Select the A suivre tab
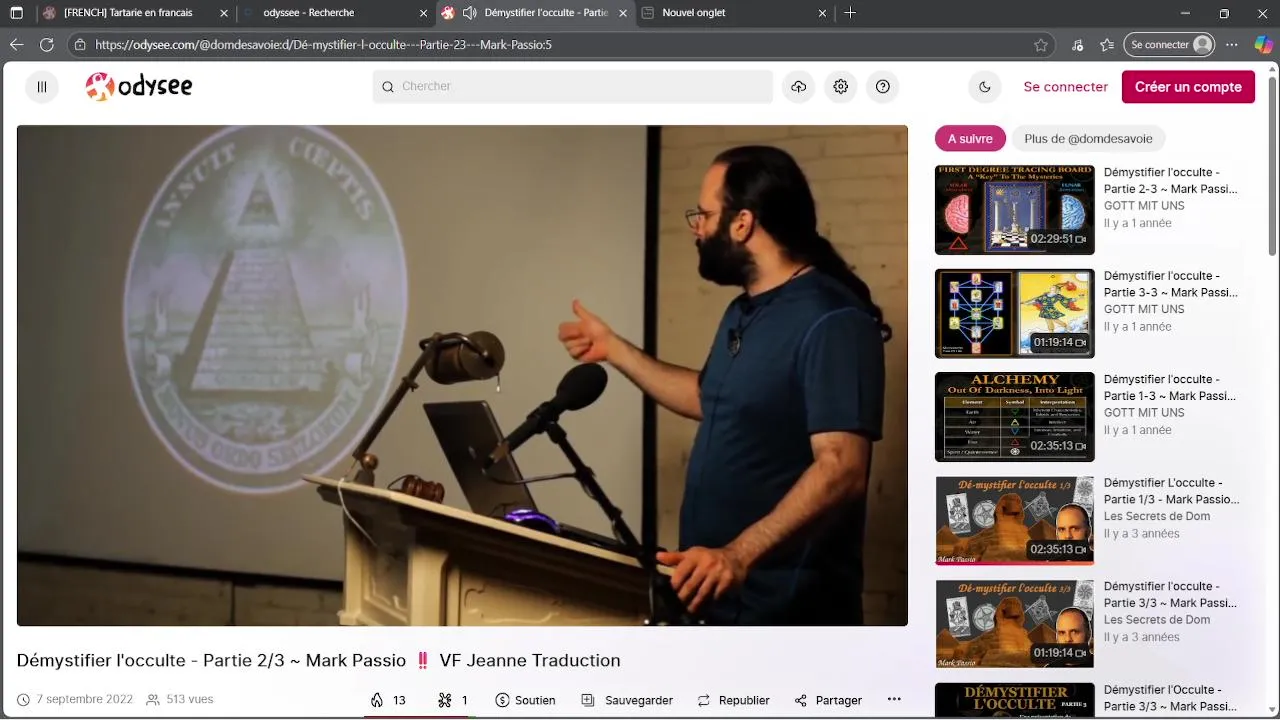Image resolution: width=1280 pixels, height=720 pixels. pyautogui.click(x=970, y=139)
